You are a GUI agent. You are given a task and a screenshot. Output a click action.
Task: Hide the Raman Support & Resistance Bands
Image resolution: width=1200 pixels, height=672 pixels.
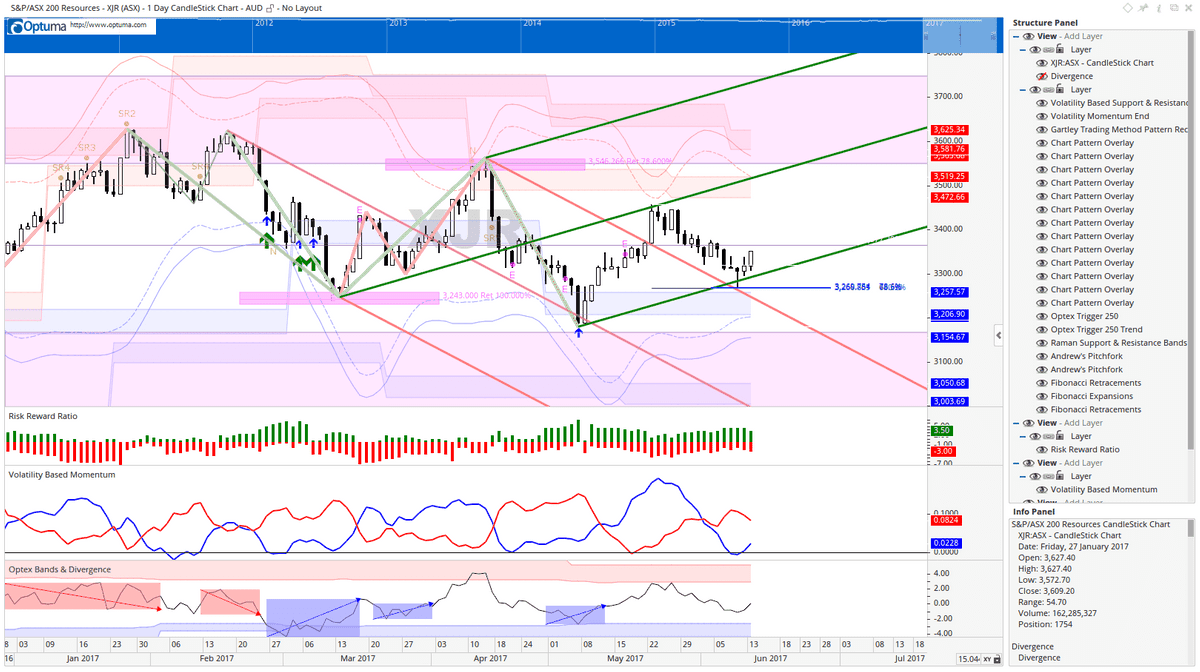[1042, 343]
